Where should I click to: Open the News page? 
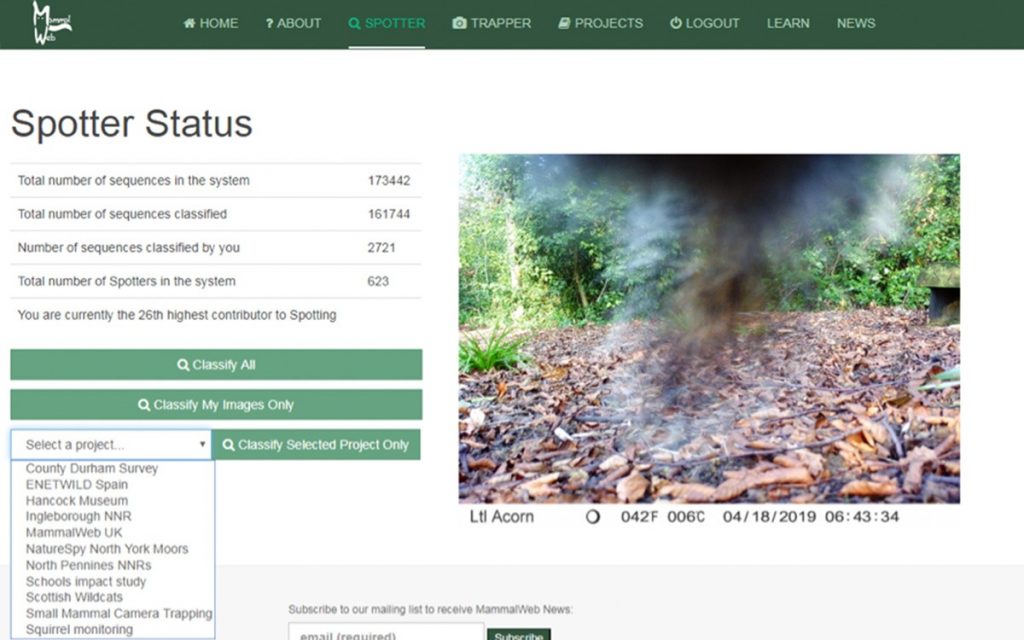pyautogui.click(x=855, y=23)
